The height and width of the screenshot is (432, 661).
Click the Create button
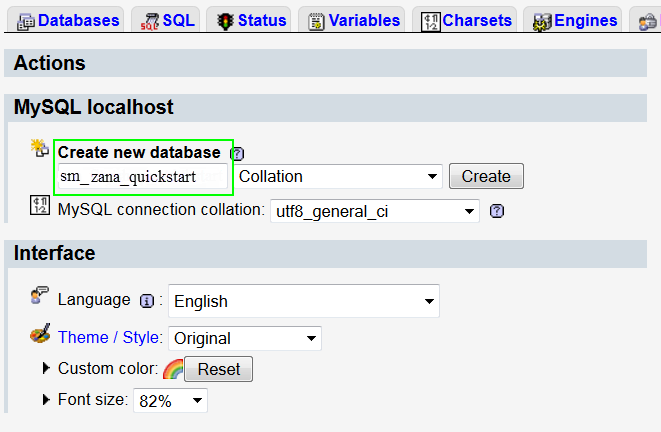pyautogui.click(x=486, y=176)
